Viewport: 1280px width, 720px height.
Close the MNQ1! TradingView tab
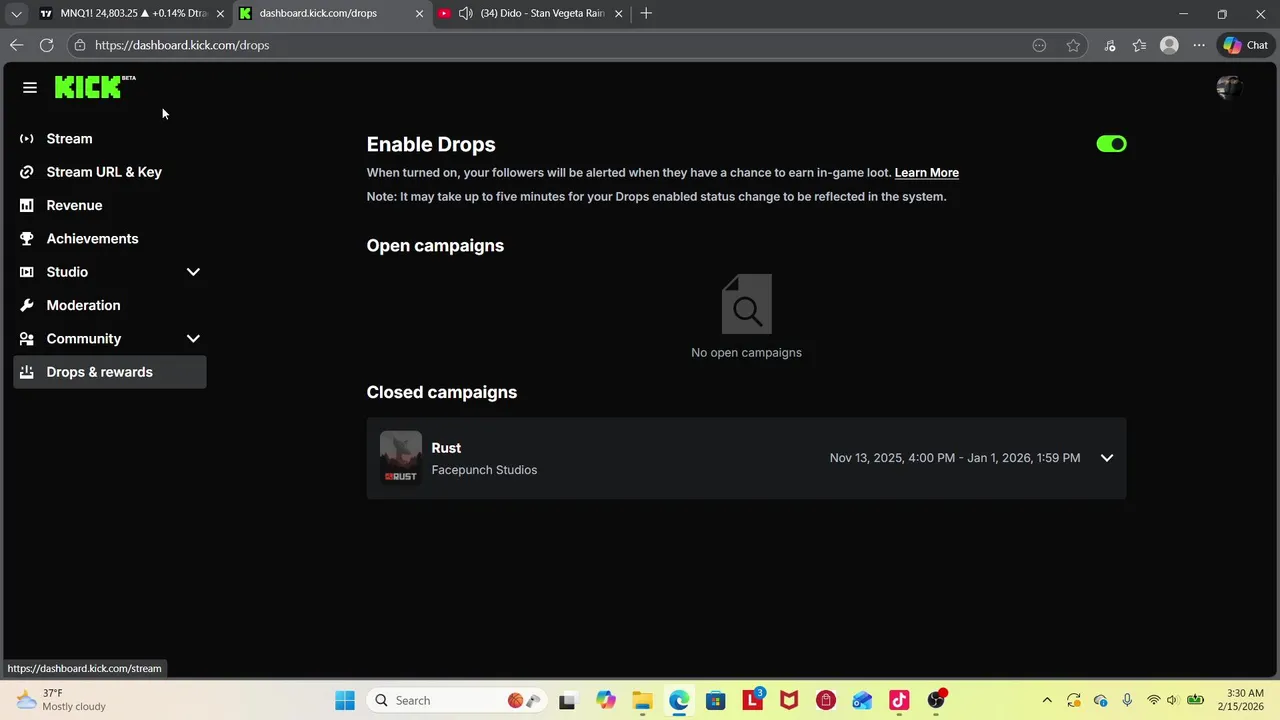pos(220,14)
